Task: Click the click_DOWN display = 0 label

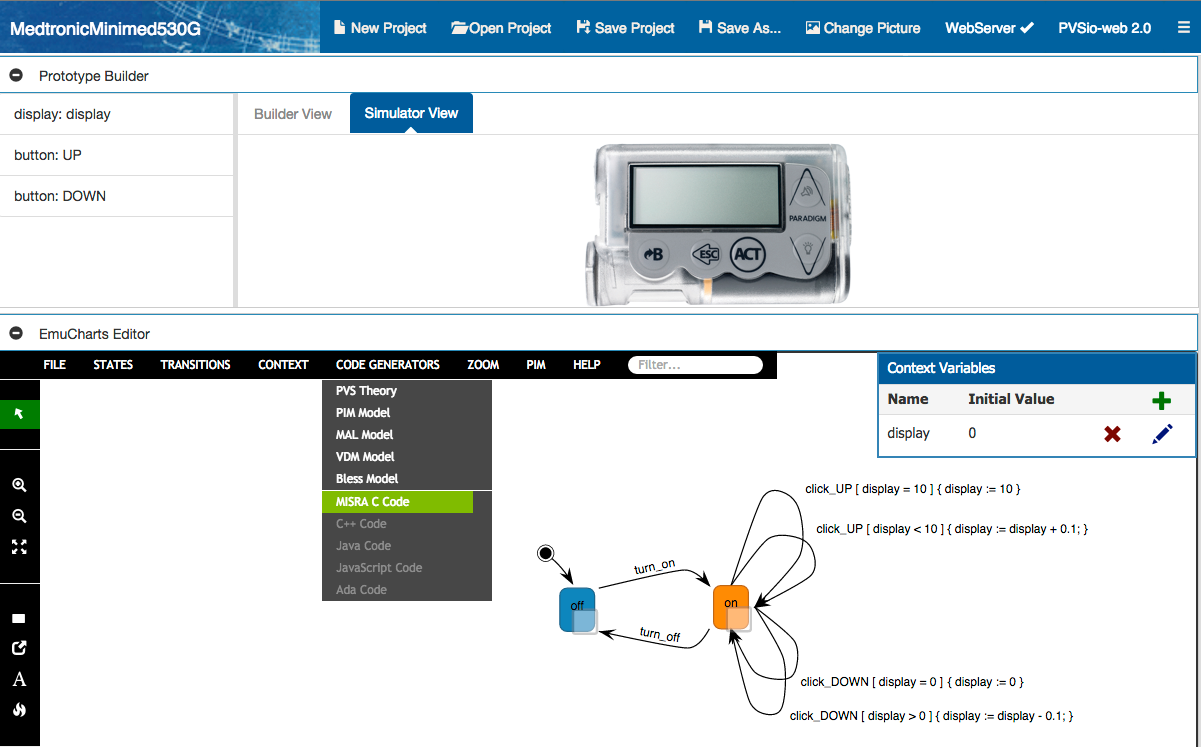Action: coord(912,682)
